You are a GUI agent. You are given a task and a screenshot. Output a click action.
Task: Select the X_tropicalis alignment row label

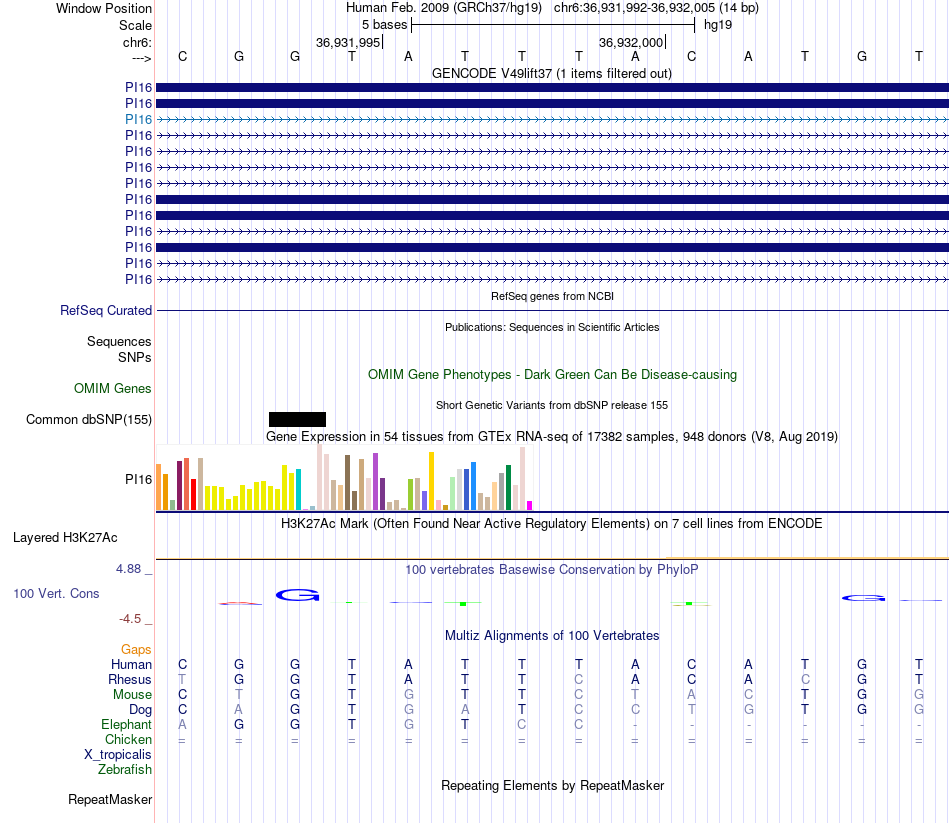tap(118, 755)
